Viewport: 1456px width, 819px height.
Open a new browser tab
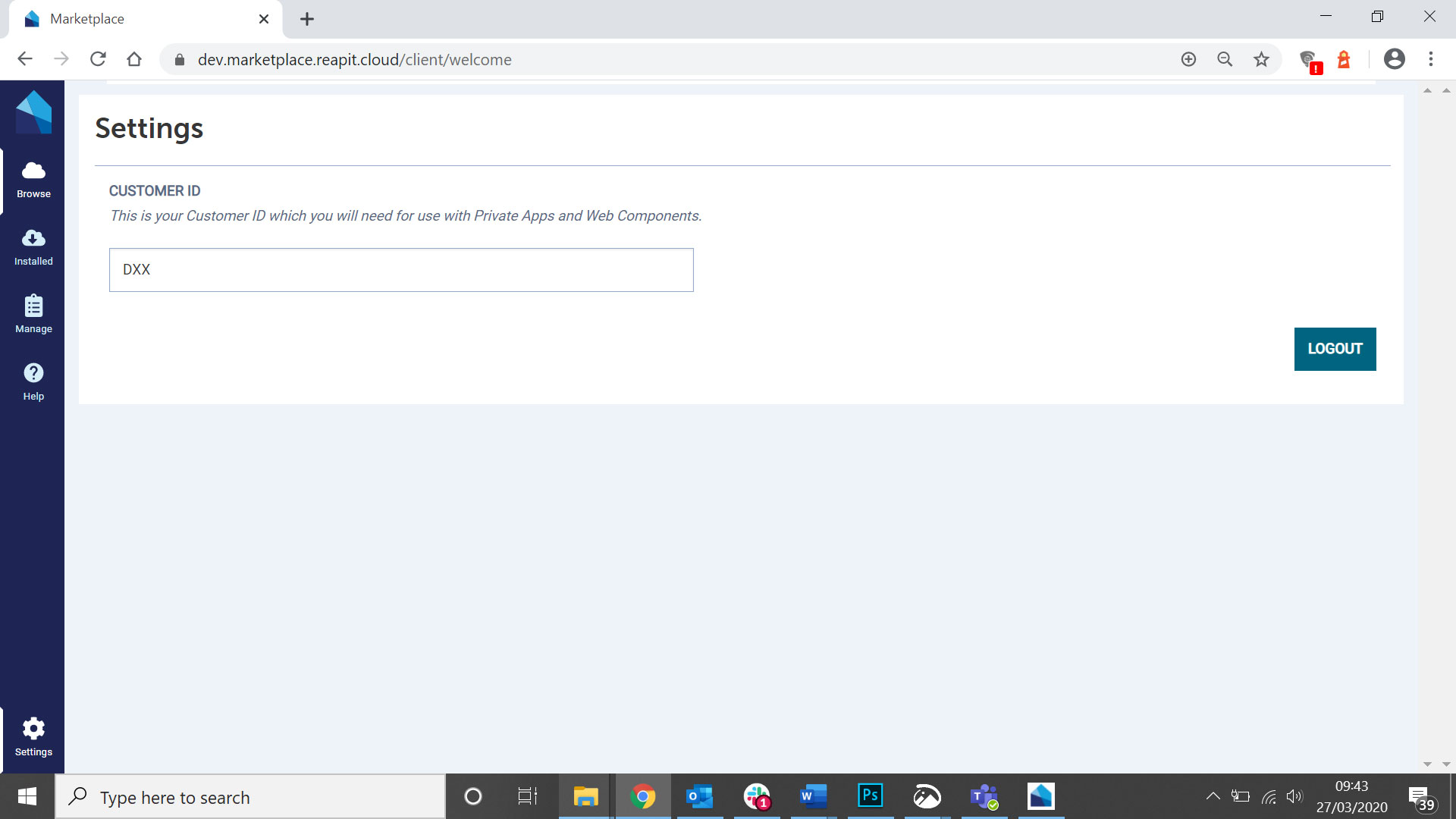(x=306, y=19)
